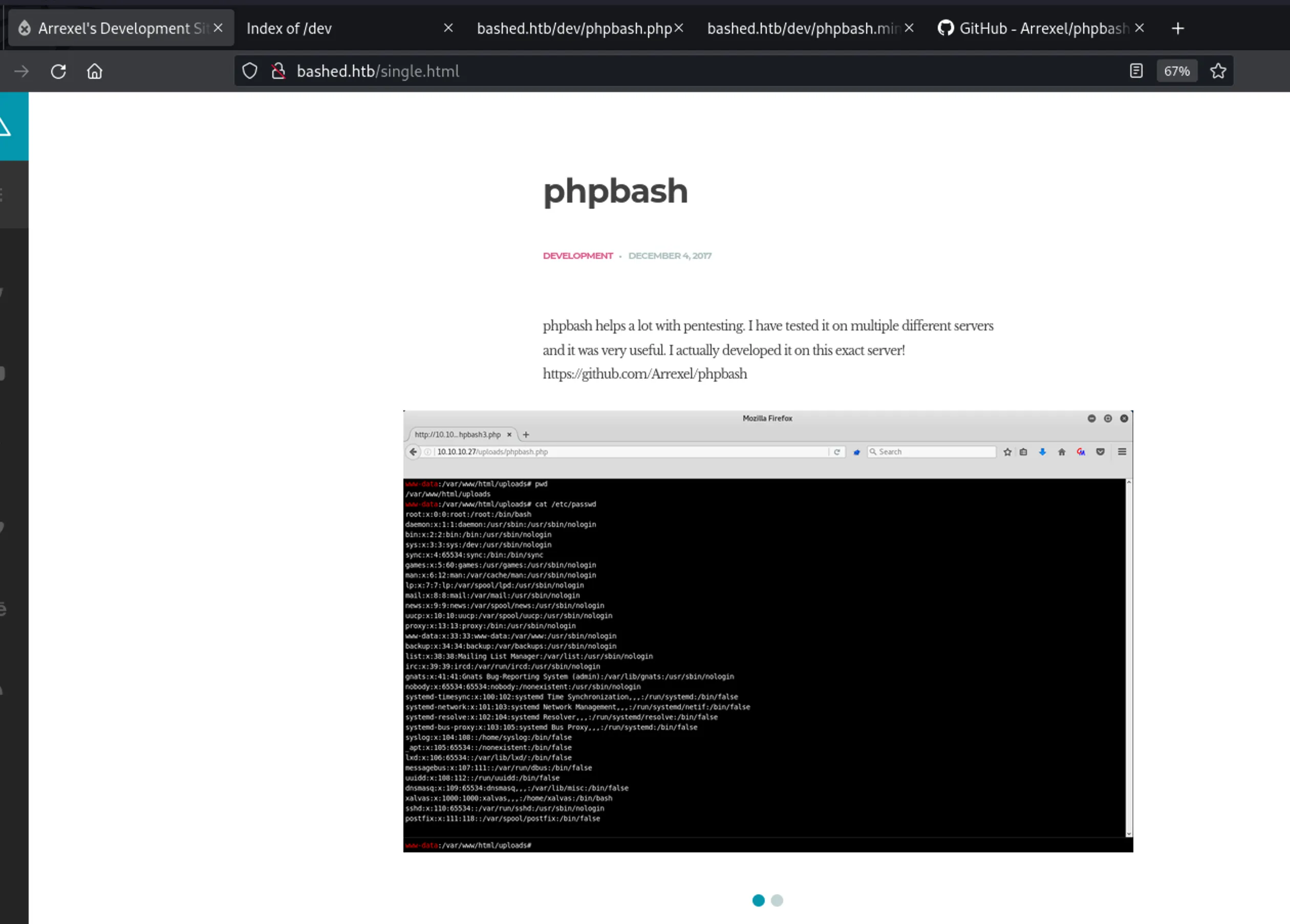Open the DEVELOPMENT category link

[x=578, y=256]
